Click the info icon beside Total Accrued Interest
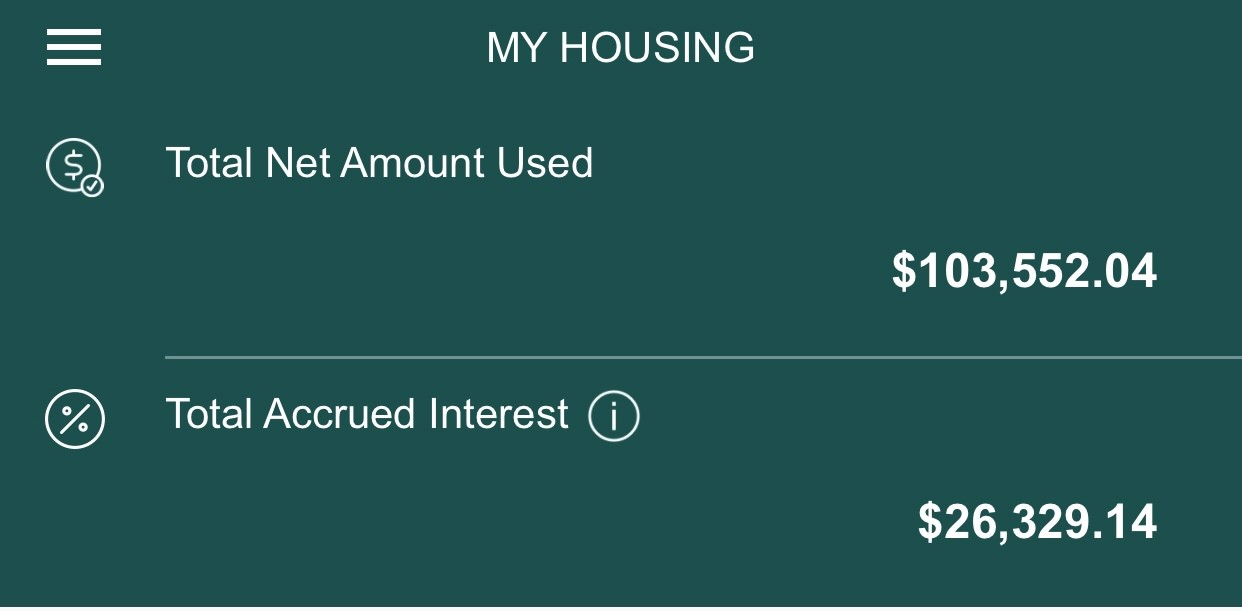Image resolution: width=1242 pixels, height=611 pixels. pos(613,416)
